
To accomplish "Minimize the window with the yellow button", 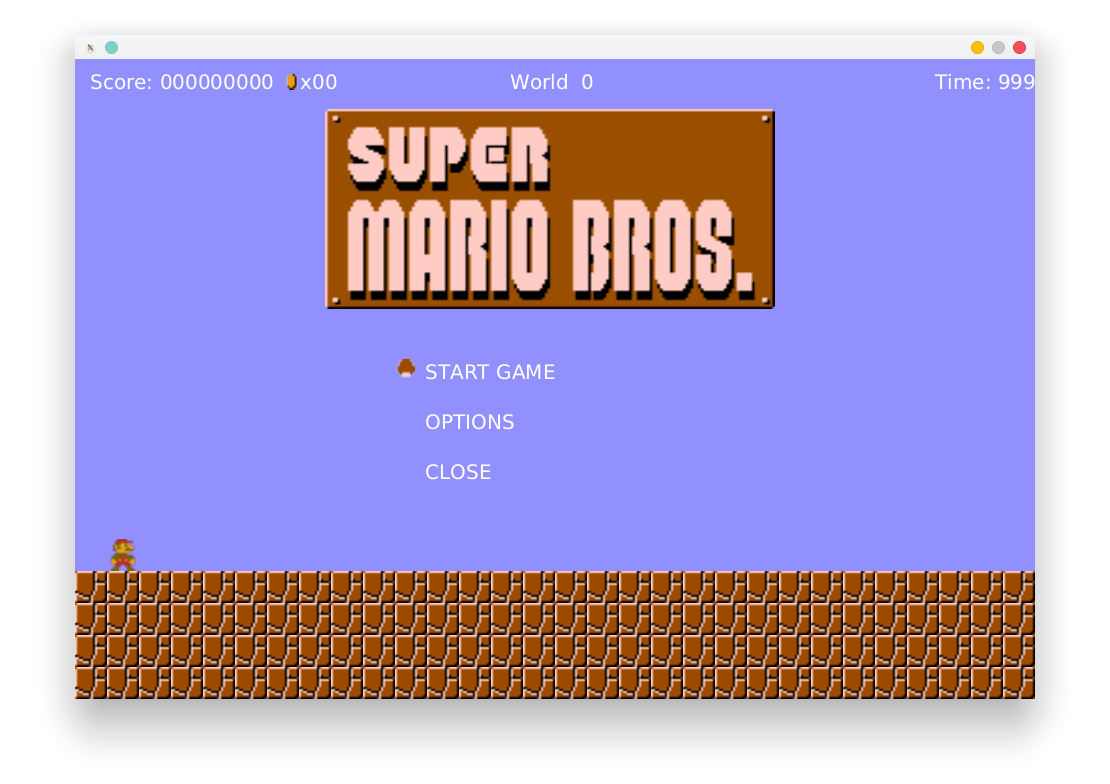I will pos(977,47).
